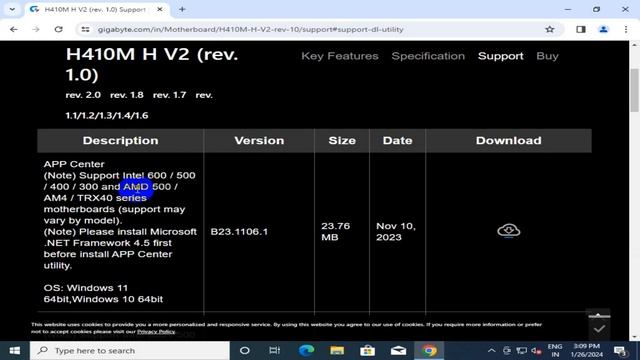Switch to Chrome on the taskbar
The width and height of the screenshot is (640, 360).
pyautogui.click(x=429, y=351)
